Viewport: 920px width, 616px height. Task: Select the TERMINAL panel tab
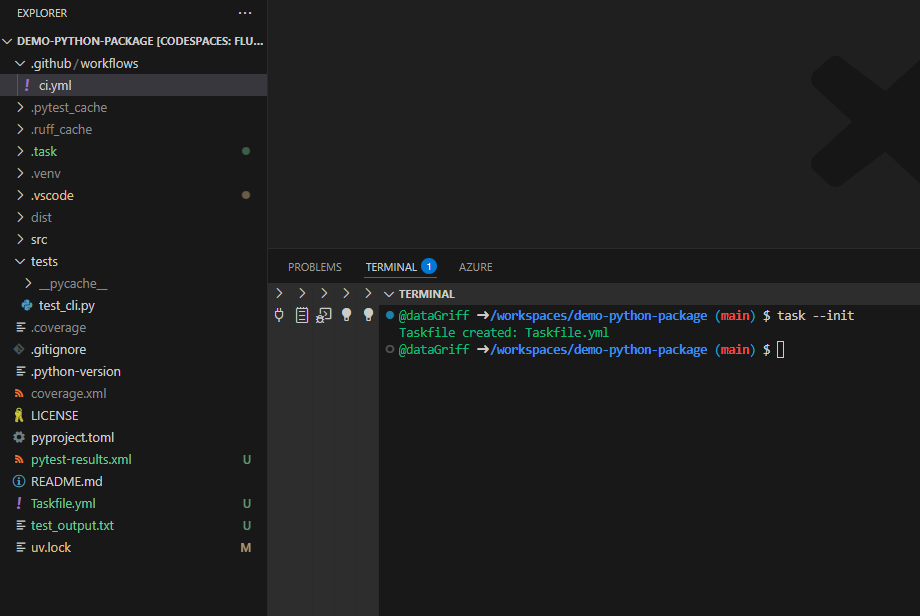pyautogui.click(x=391, y=267)
